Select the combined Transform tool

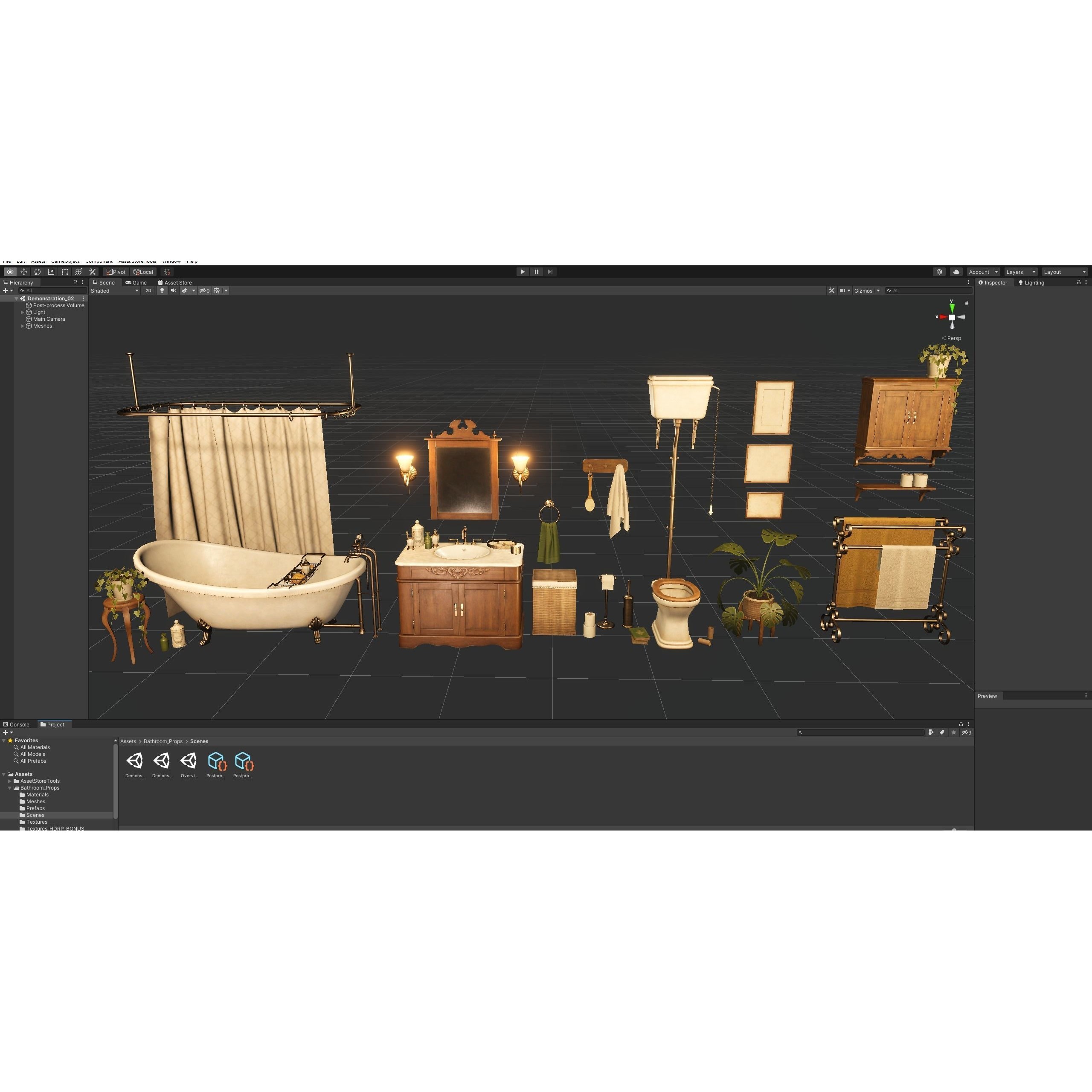[x=78, y=272]
